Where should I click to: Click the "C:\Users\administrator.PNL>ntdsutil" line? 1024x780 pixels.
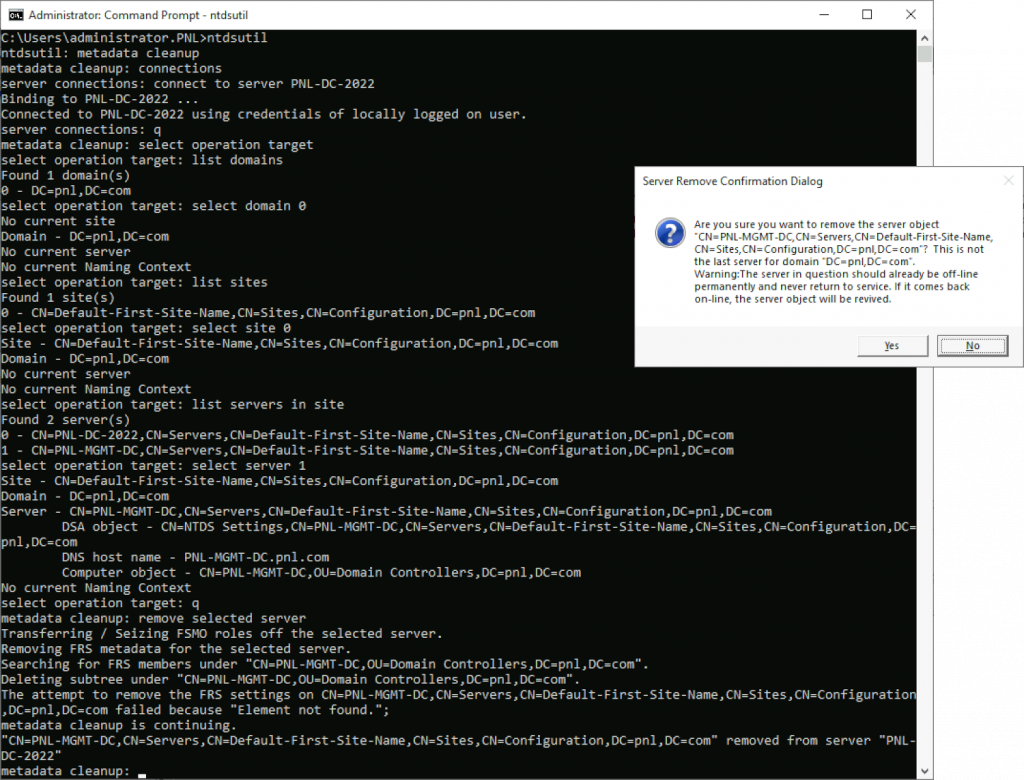point(134,38)
